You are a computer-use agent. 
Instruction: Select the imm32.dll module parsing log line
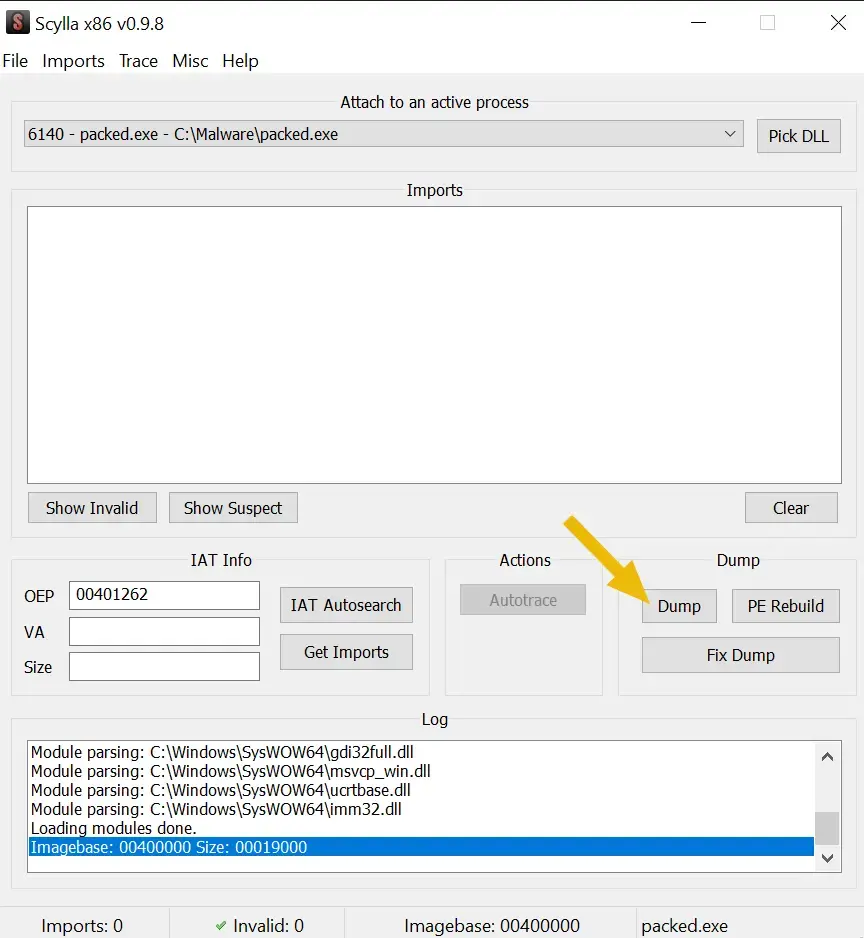pyautogui.click(x=421, y=809)
